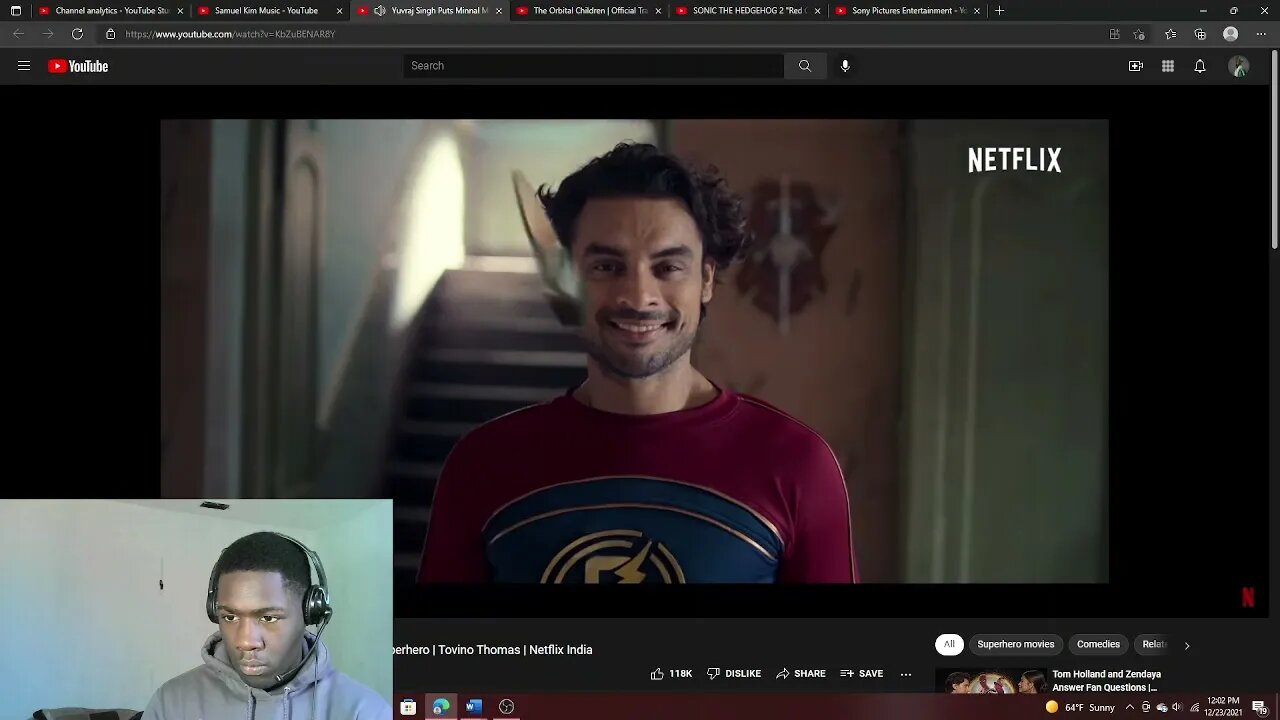
Task: Click the address bar URL
Action: (230, 34)
